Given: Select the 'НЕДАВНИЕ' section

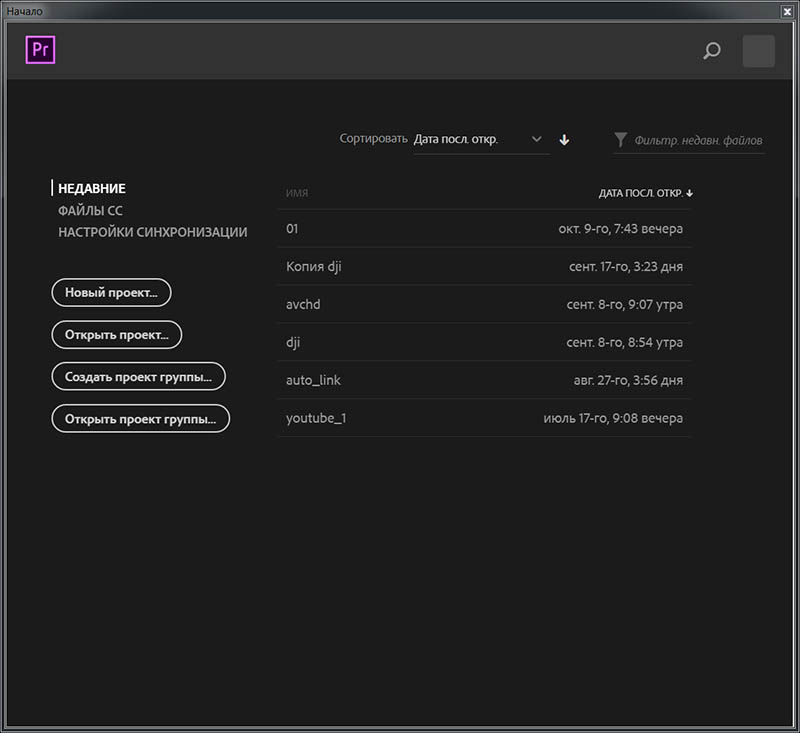Looking at the screenshot, I should [91, 188].
